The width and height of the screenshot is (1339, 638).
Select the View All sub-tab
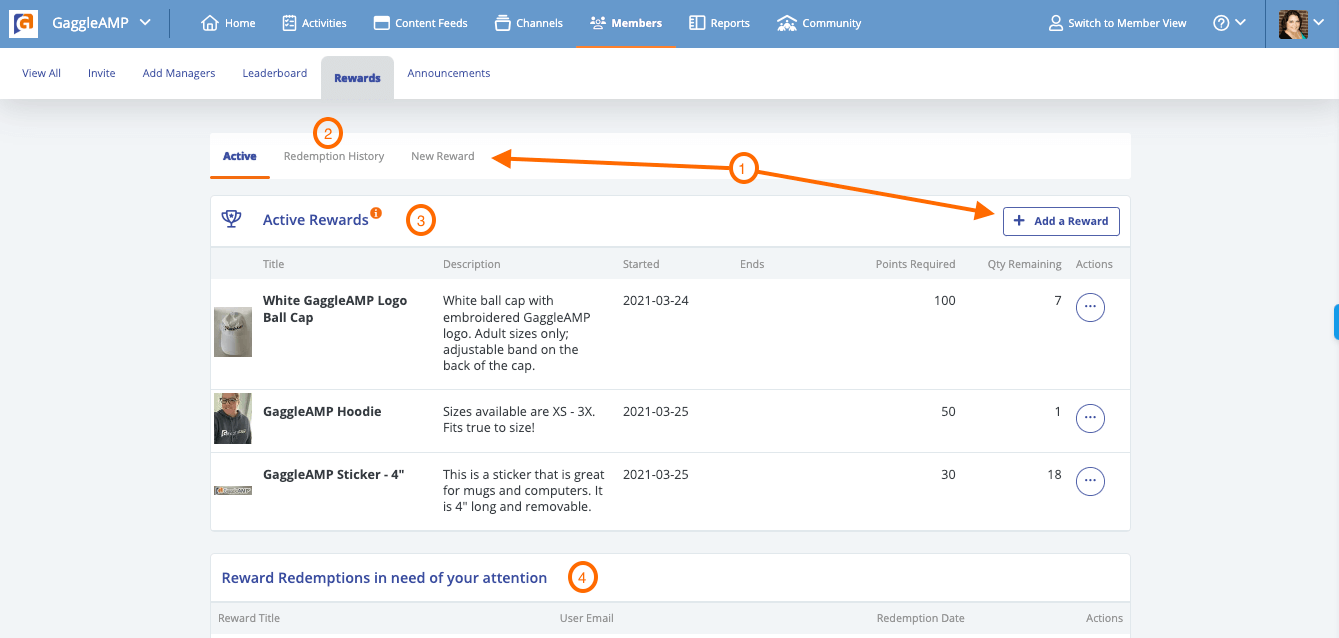[x=41, y=73]
